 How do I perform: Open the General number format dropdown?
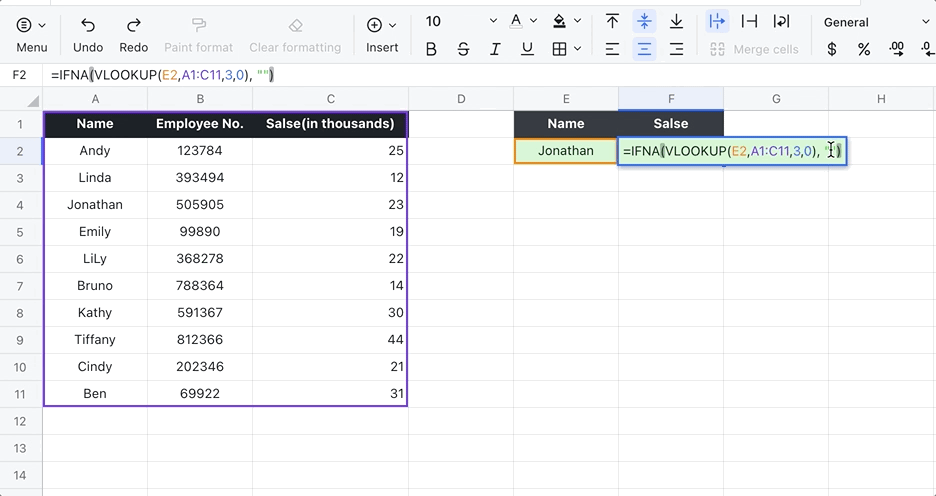876,22
